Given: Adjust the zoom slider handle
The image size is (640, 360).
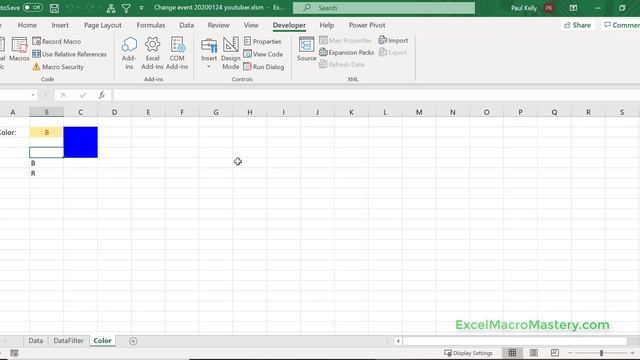Looking at the screenshot, I should tap(601, 353).
